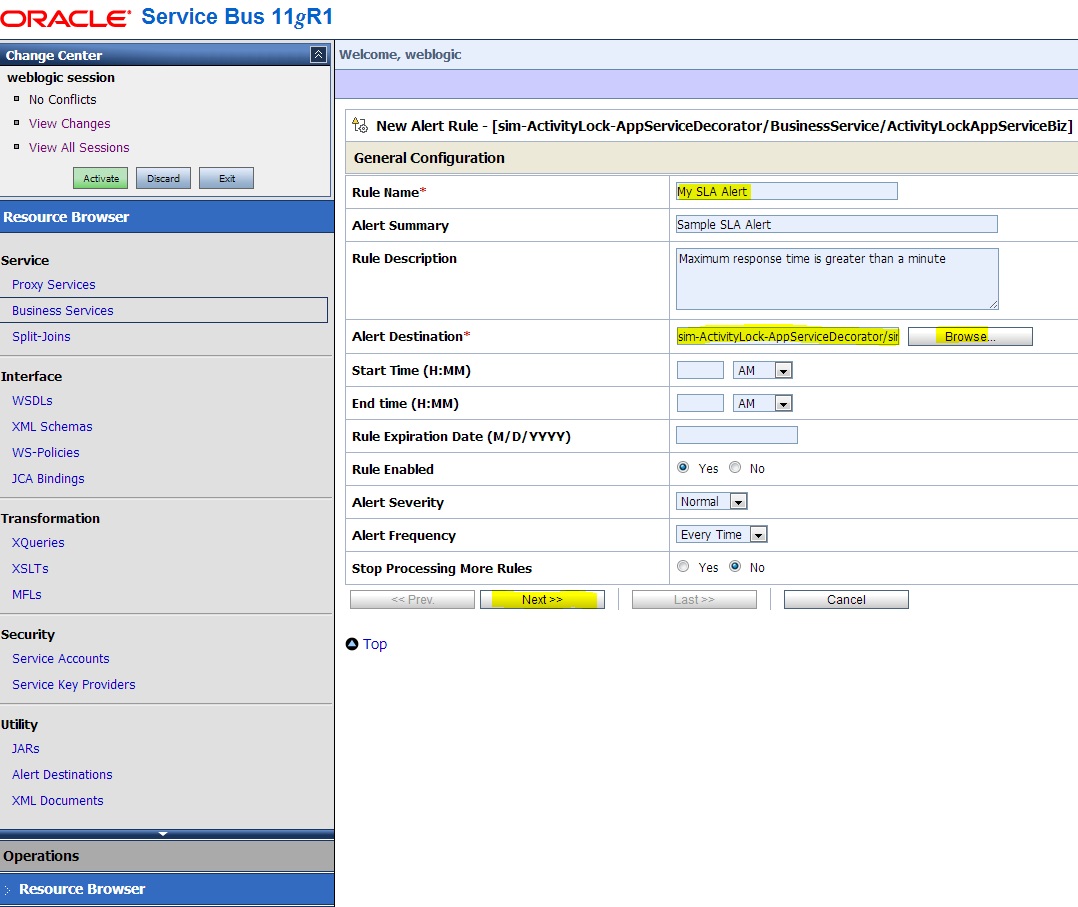Screen dimensions: 1078x907
Task: Click the Top link
Action: [375, 644]
